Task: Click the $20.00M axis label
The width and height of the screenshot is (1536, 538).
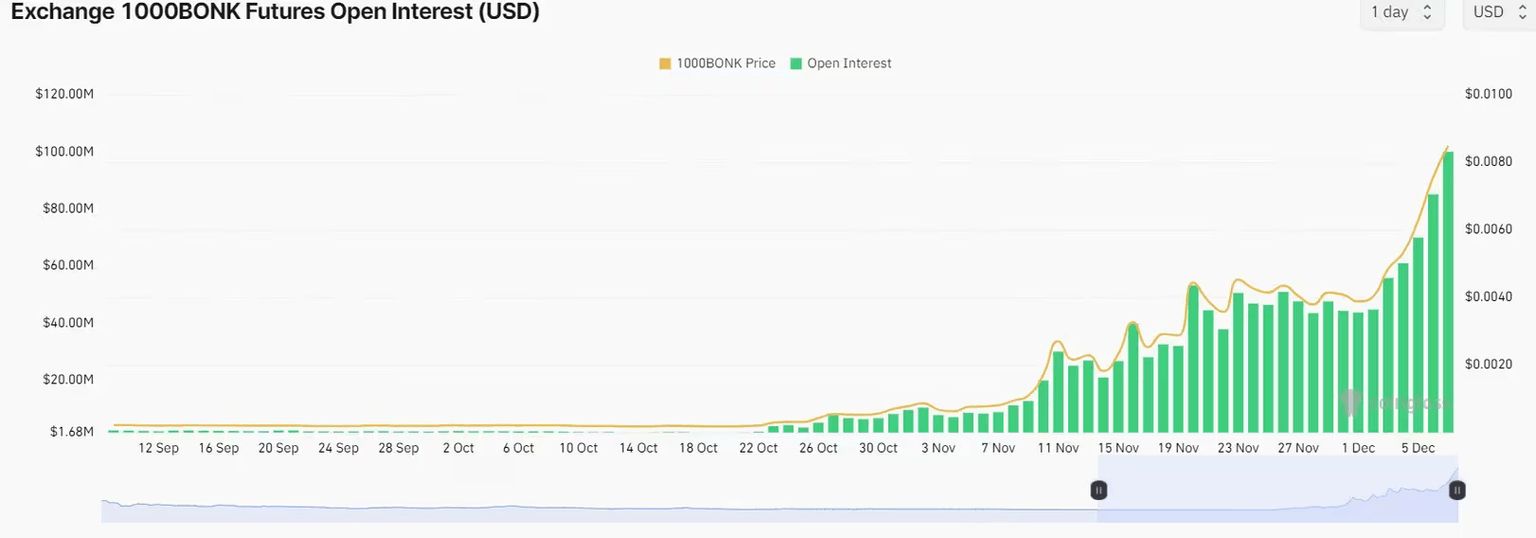Action: [67, 379]
